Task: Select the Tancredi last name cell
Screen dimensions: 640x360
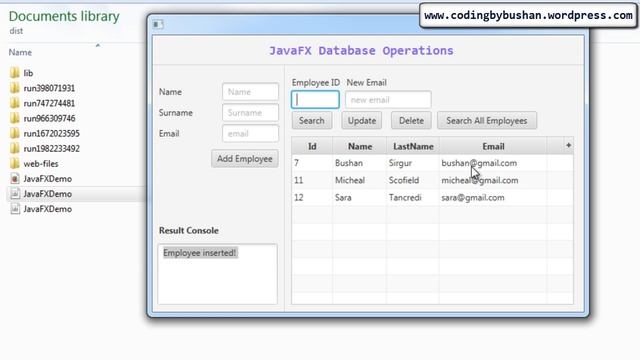Action: tap(413, 198)
